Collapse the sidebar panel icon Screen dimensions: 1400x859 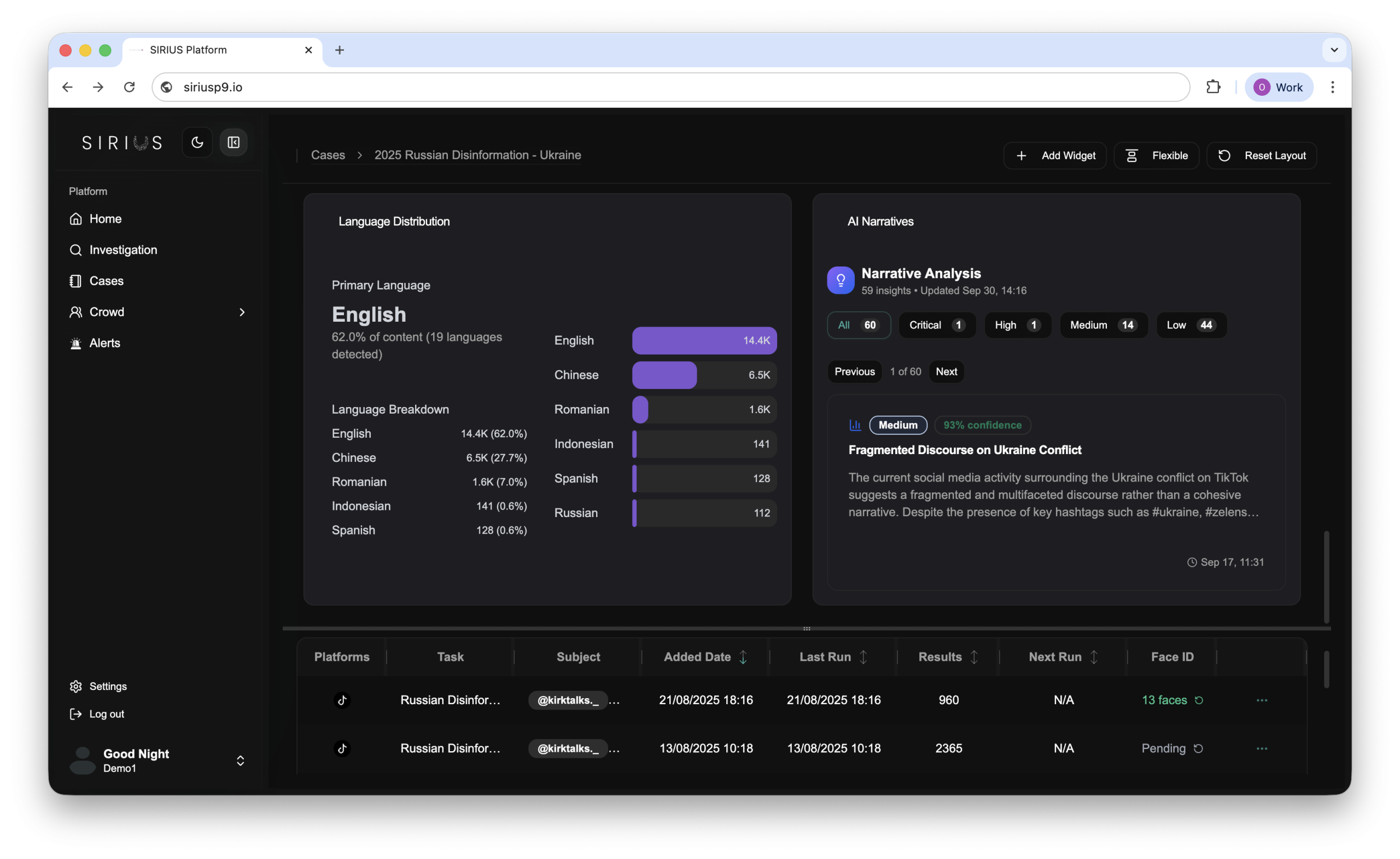click(234, 142)
